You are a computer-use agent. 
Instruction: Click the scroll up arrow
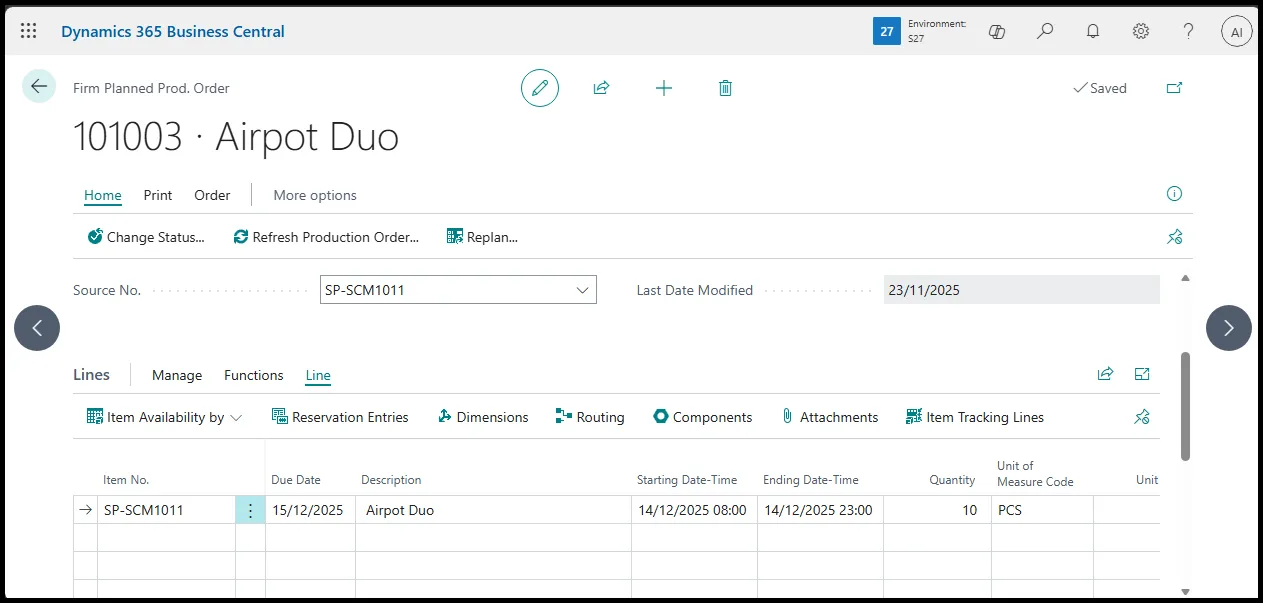1186,278
